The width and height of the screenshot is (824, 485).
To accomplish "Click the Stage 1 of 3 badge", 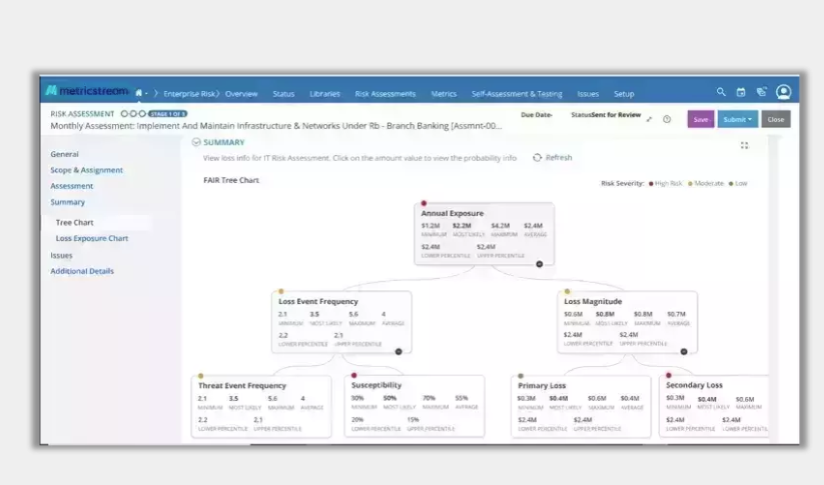I will (168, 113).
